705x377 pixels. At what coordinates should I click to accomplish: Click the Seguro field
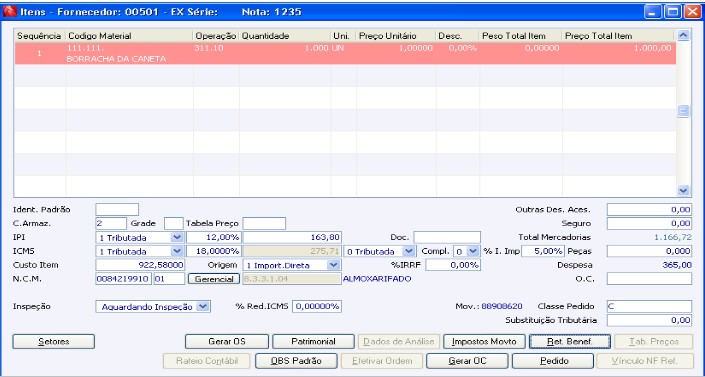(649, 223)
